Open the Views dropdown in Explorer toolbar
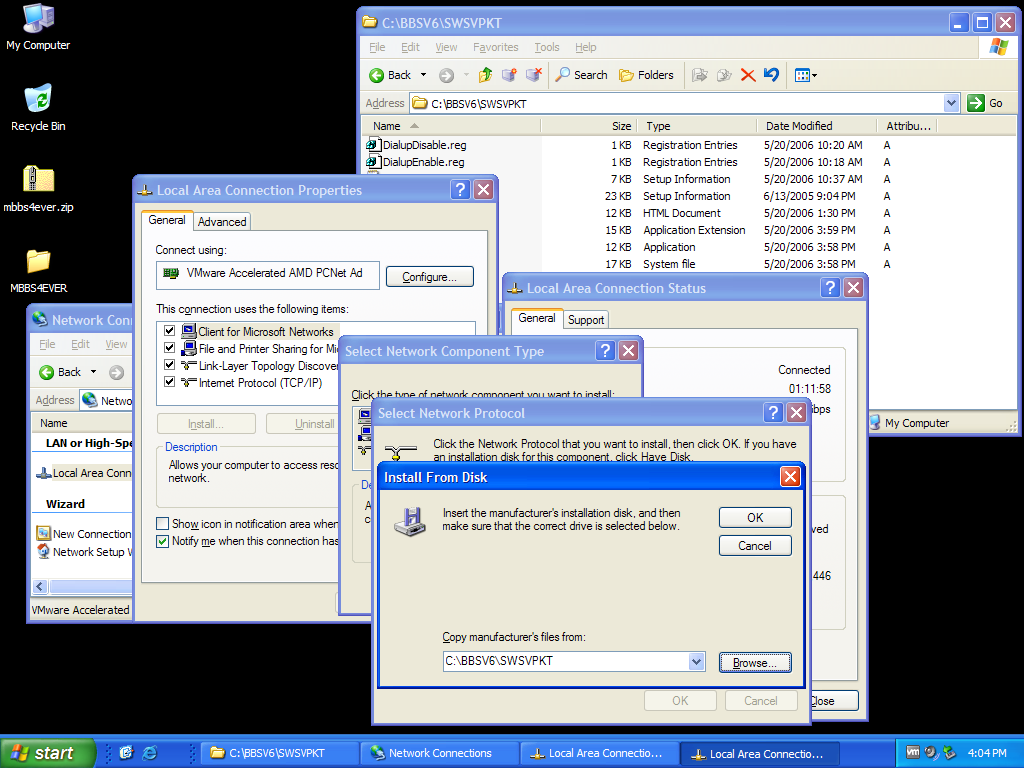 point(806,75)
